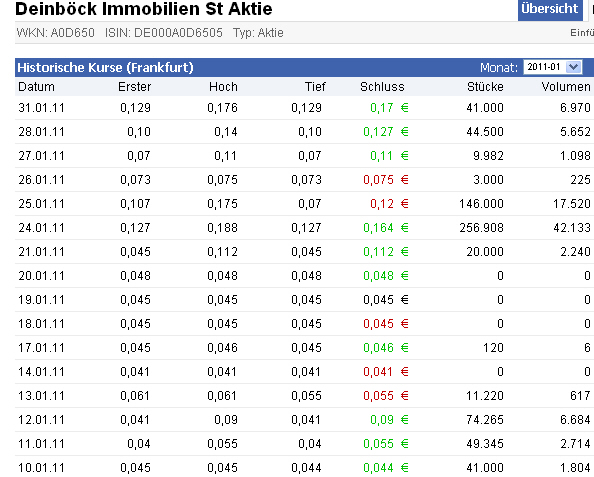594x477 pixels.
Task: Click the Schluss column header
Action: click(x=382, y=87)
